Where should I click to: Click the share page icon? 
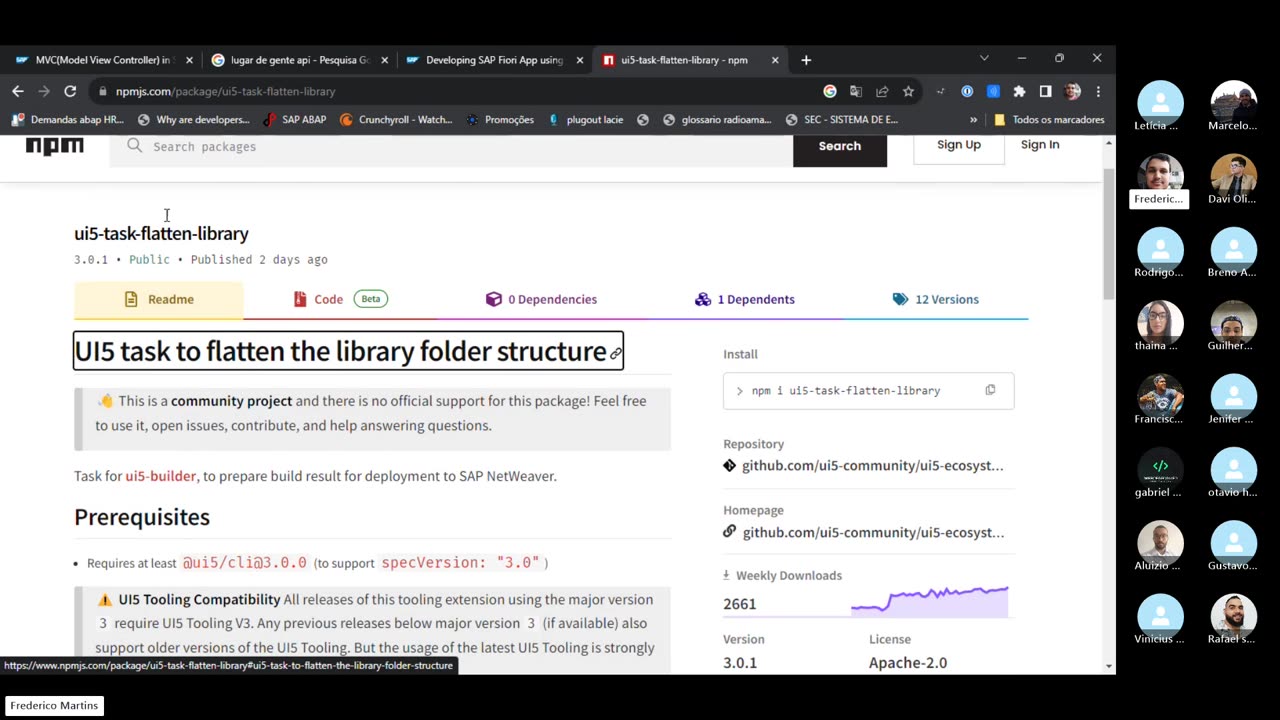(882, 91)
